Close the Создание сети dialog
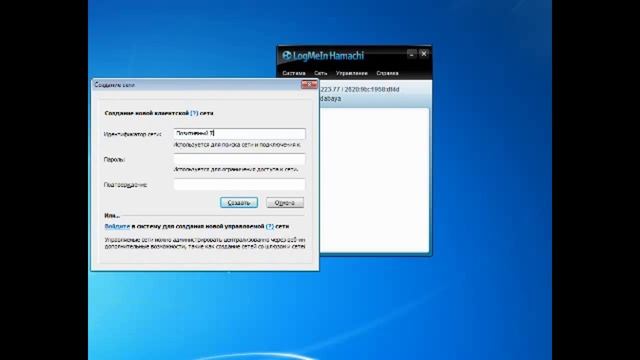Image resolution: width=640 pixels, height=360 pixels. tap(309, 84)
